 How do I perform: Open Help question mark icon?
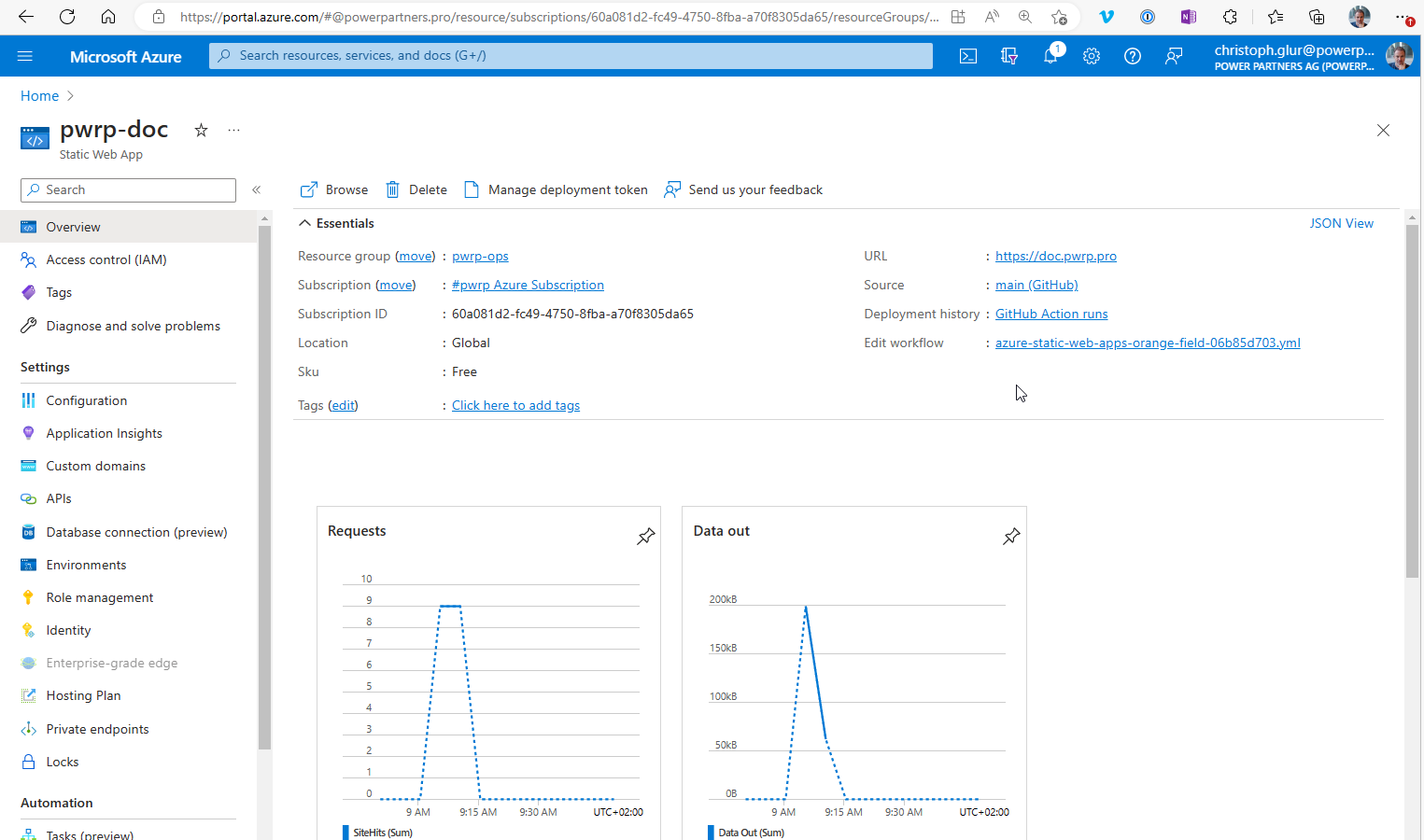coord(1133,56)
